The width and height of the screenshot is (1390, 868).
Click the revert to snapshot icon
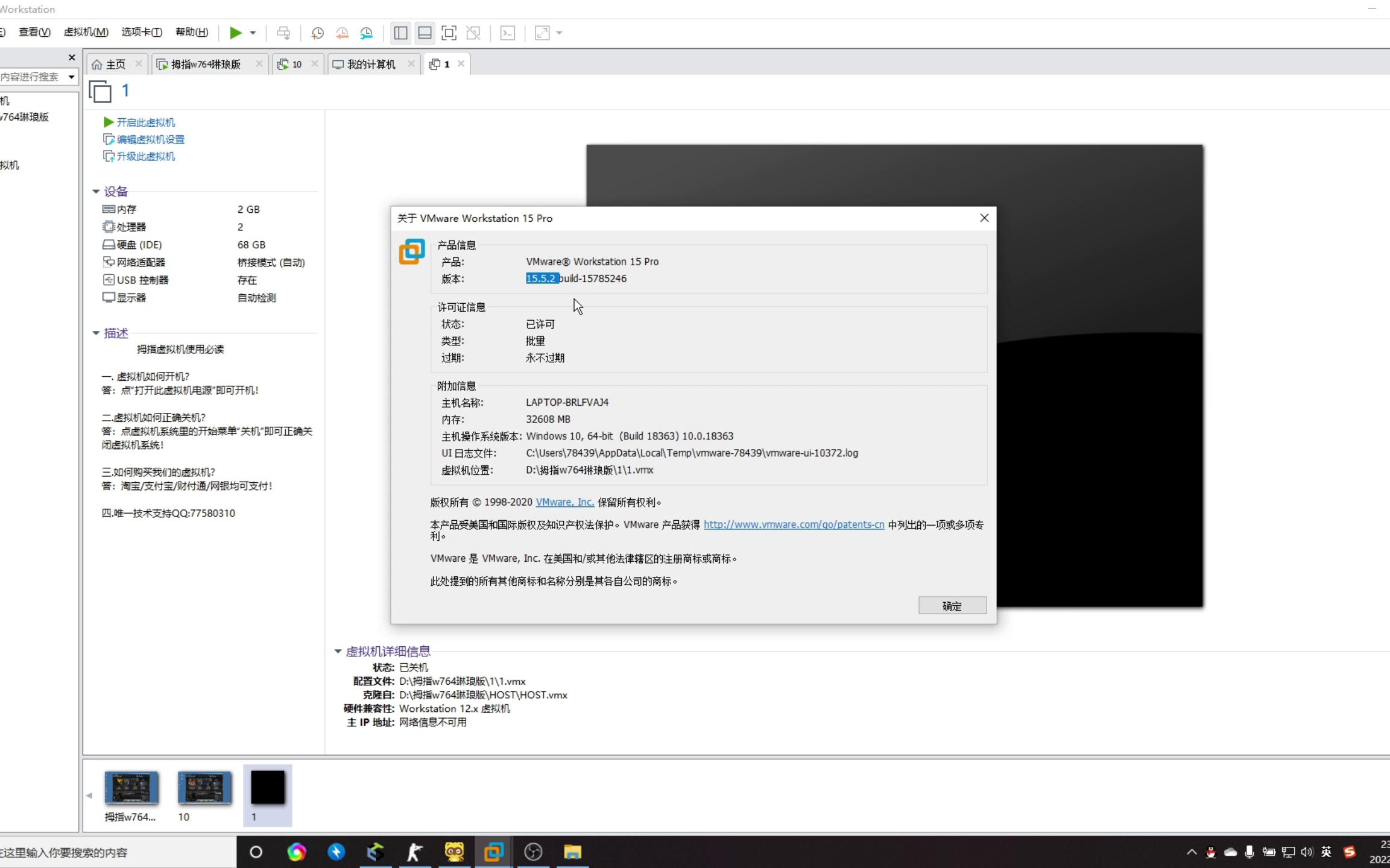[342, 33]
